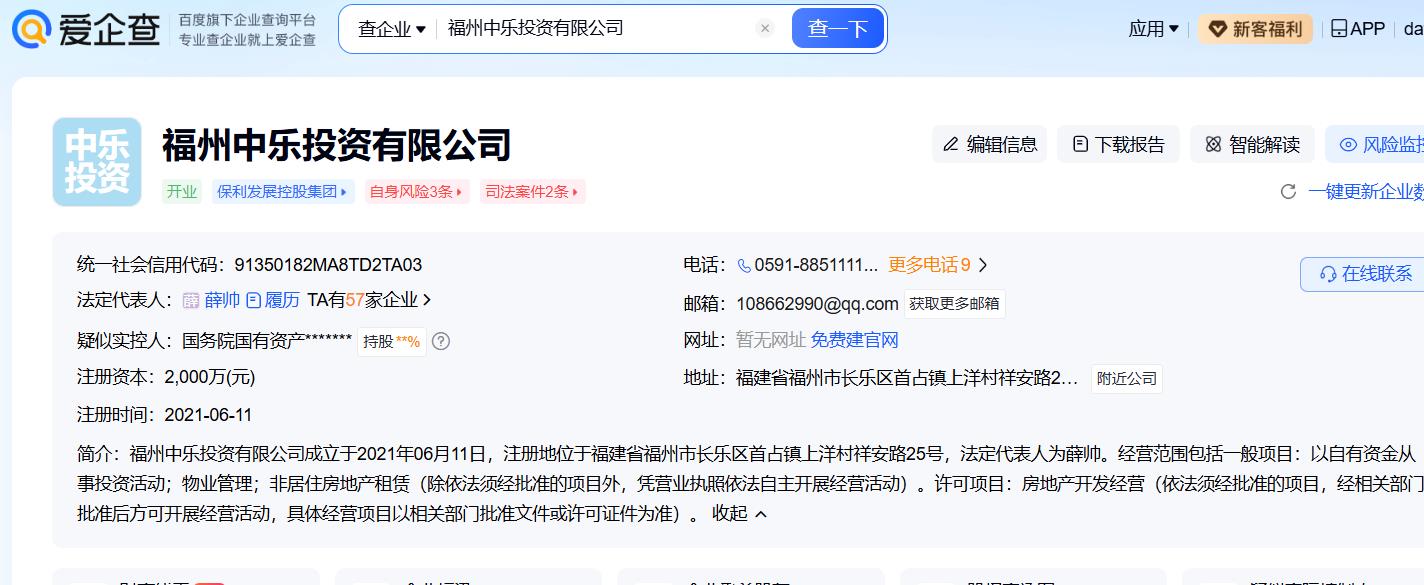Open the 保利发展控股集团 tag

pos(283,192)
